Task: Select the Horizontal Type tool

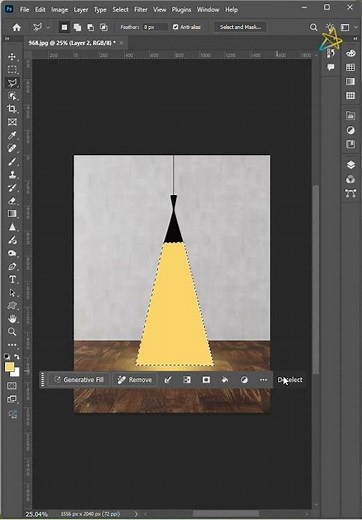Action: [12, 280]
